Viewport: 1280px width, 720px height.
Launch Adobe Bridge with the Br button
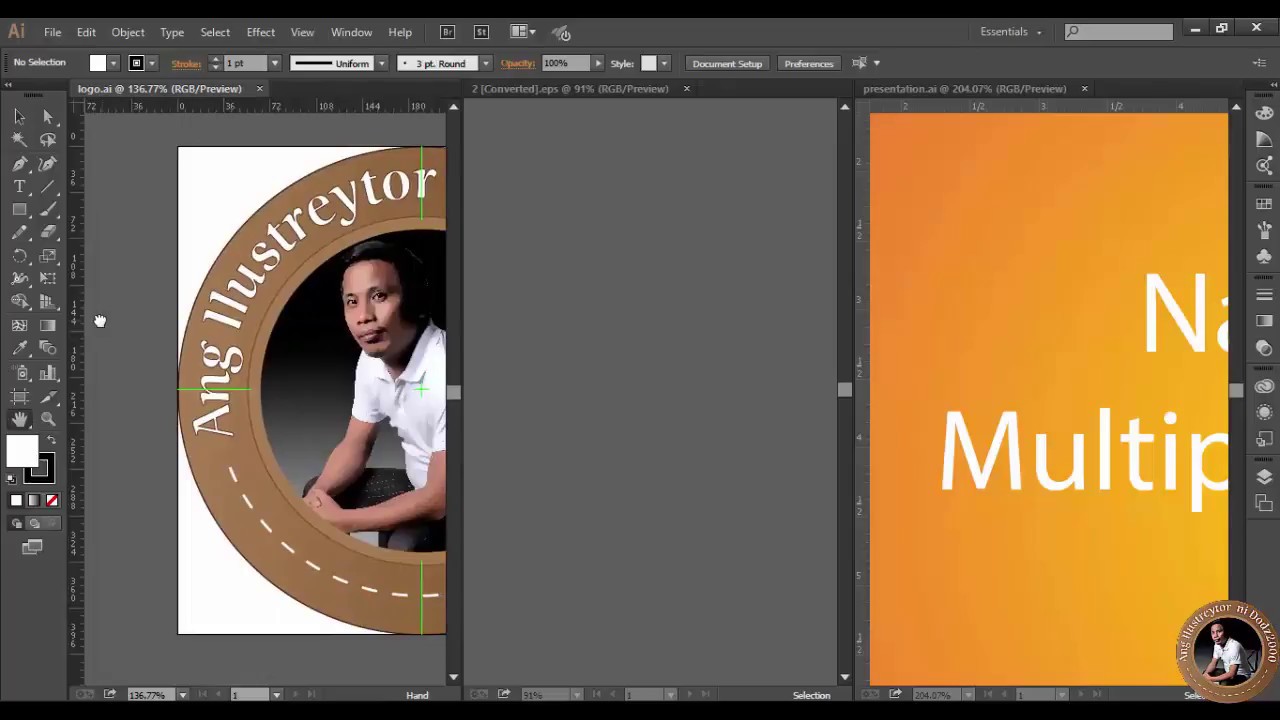pyautogui.click(x=448, y=32)
